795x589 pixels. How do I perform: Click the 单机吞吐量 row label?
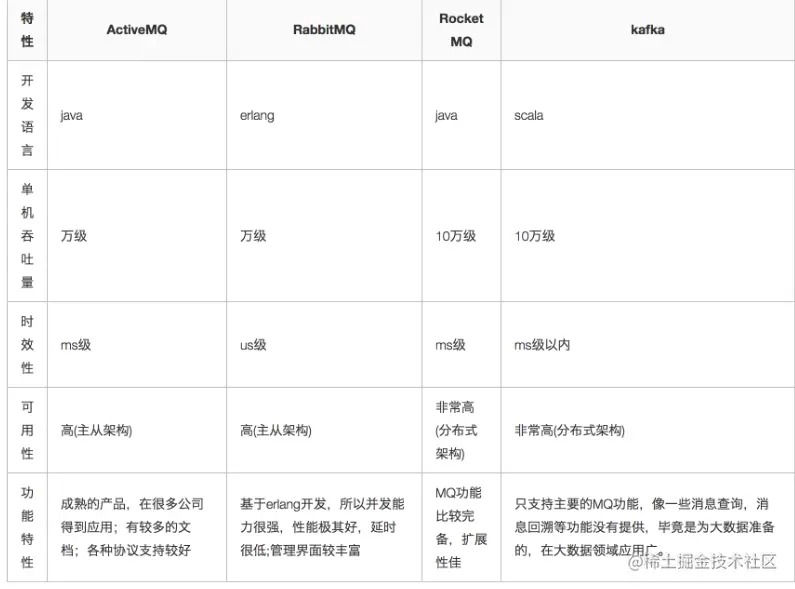pyautogui.click(x=27, y=236)
